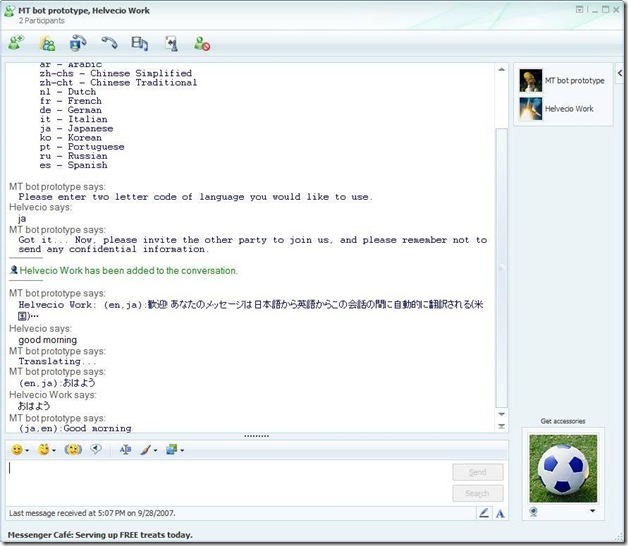
Task: Click the Send button
Action: 477,472
